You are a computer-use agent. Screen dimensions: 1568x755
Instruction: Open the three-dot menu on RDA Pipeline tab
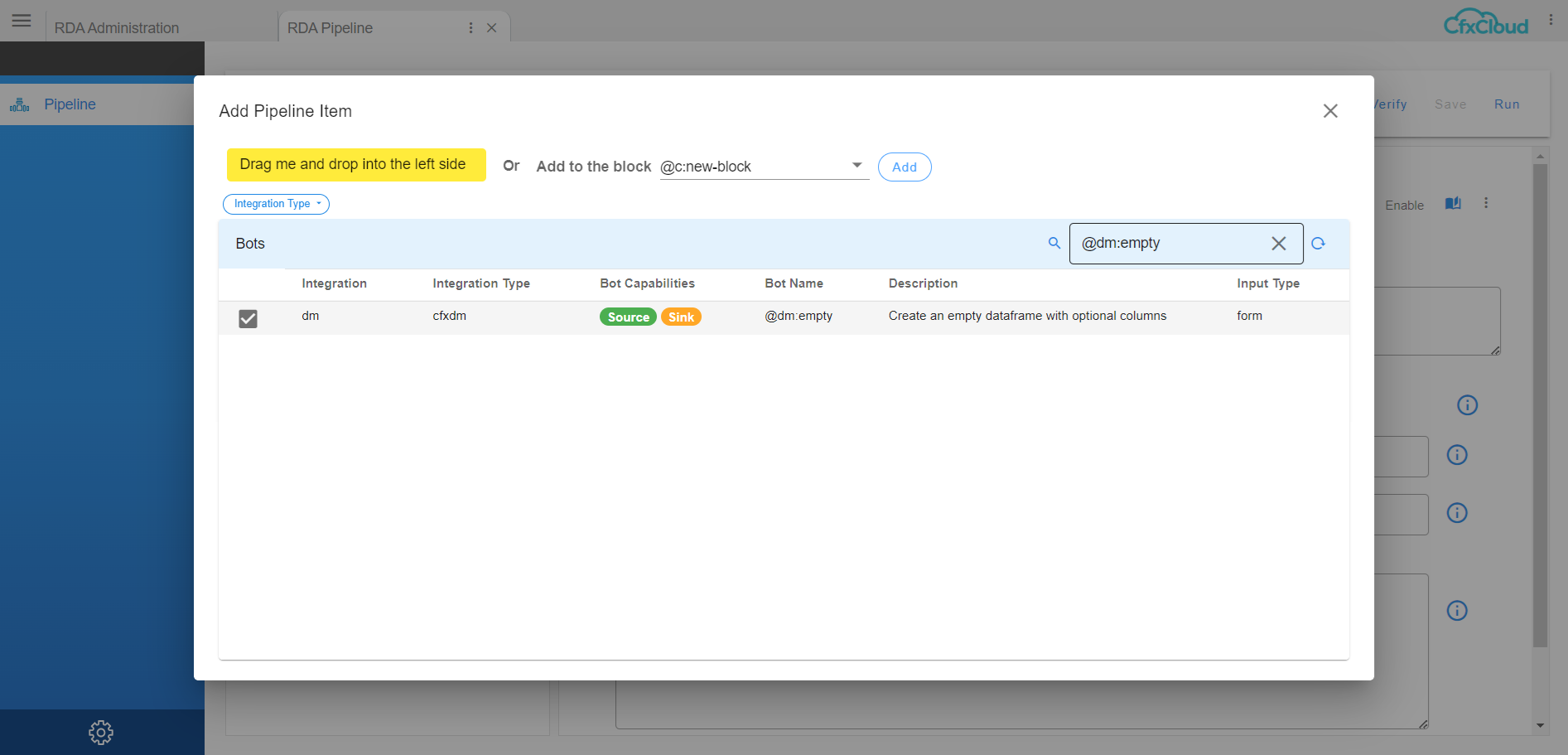click(x=470, y=27)
